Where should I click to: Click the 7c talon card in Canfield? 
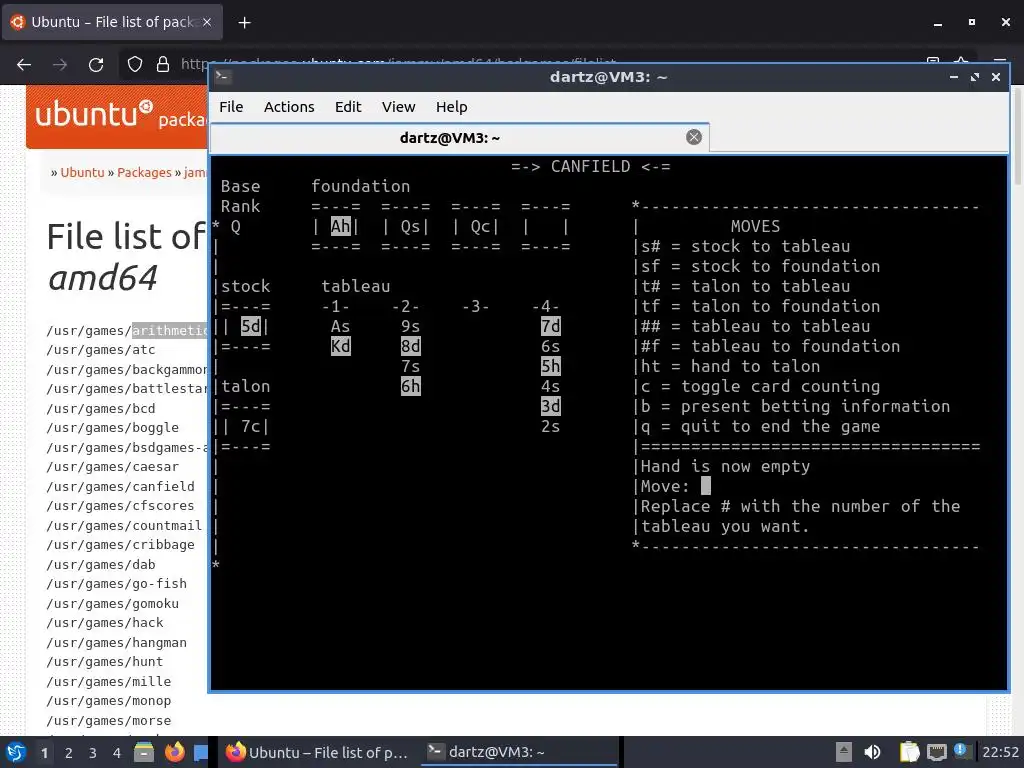[251, 426]
